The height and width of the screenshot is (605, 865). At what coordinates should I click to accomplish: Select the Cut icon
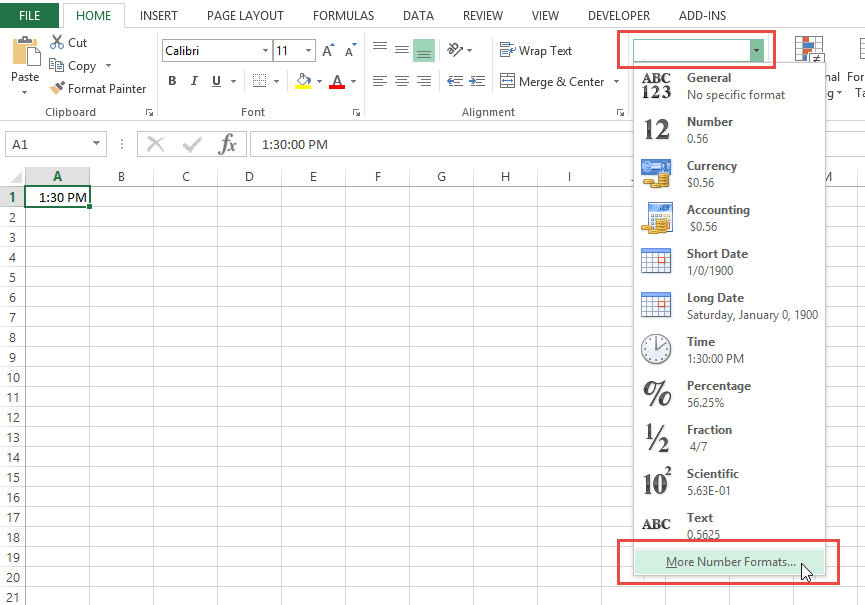point(58,42)
